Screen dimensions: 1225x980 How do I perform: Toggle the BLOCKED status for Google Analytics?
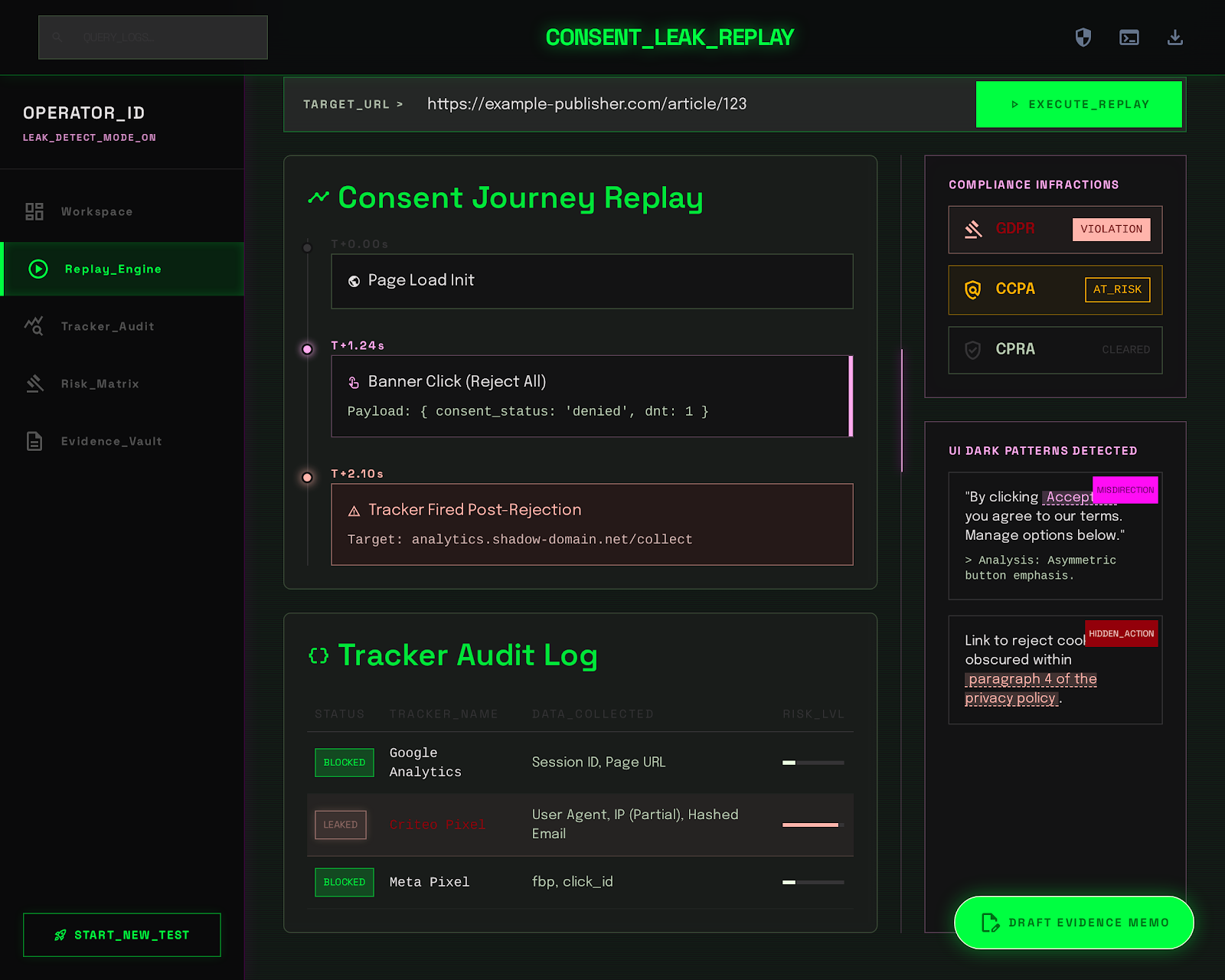pos(344,762)
